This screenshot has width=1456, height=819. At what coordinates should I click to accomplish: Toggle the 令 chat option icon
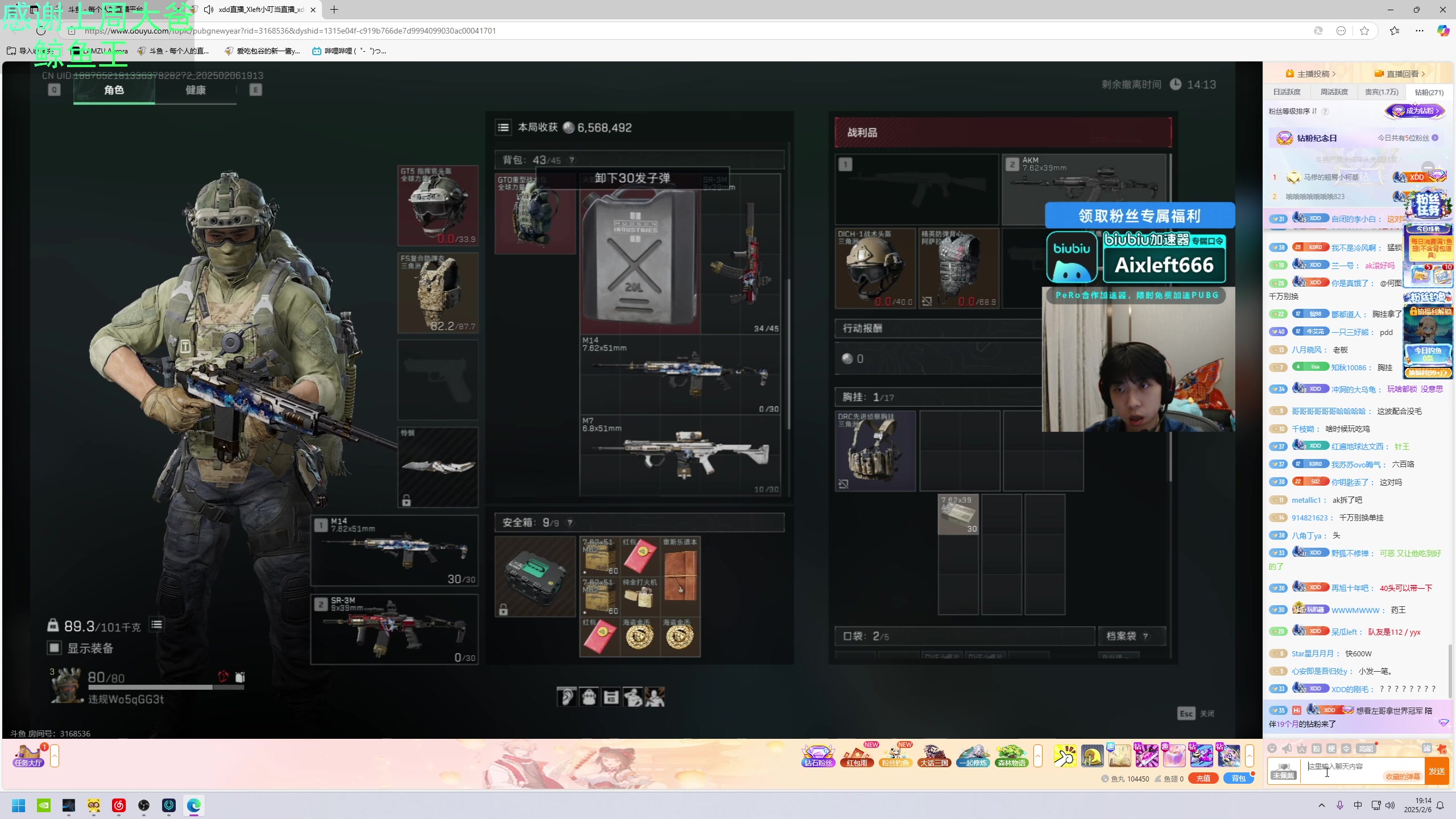coord(1346,748)
